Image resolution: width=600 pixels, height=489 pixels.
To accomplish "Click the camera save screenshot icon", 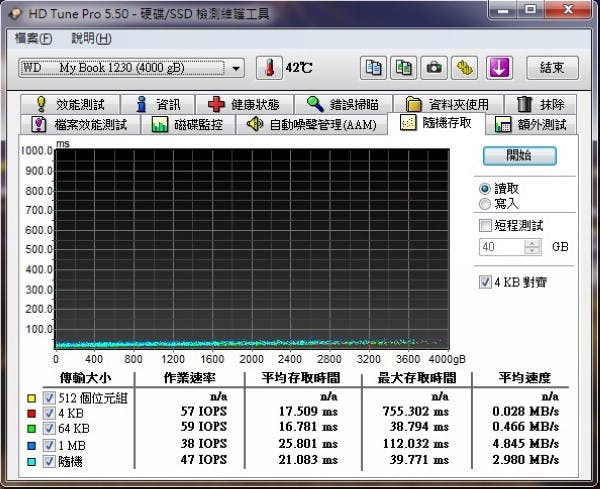I will pos(434,68).
